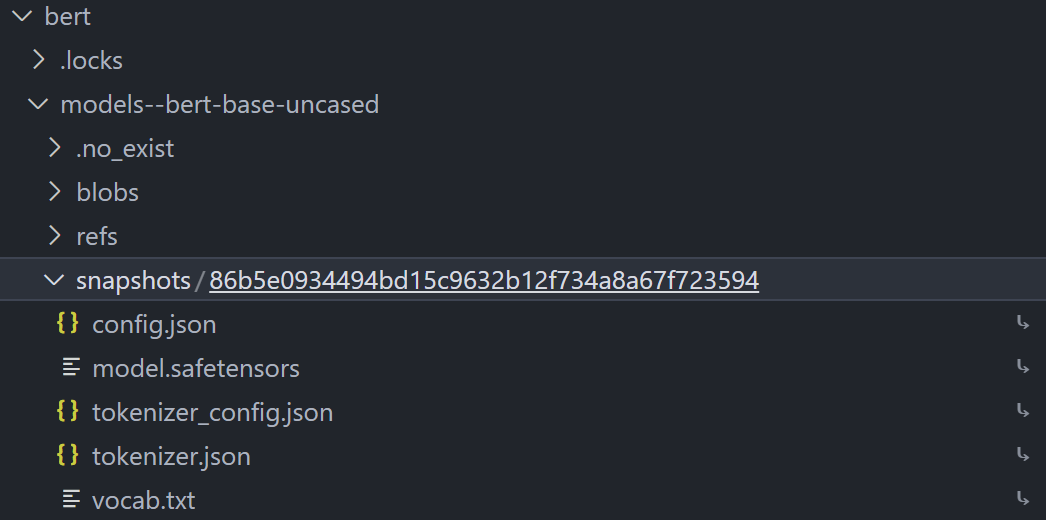1046x520 pixels.
Task: Expand the .no_exist folder chevron
Action: [x=55, y=148]
